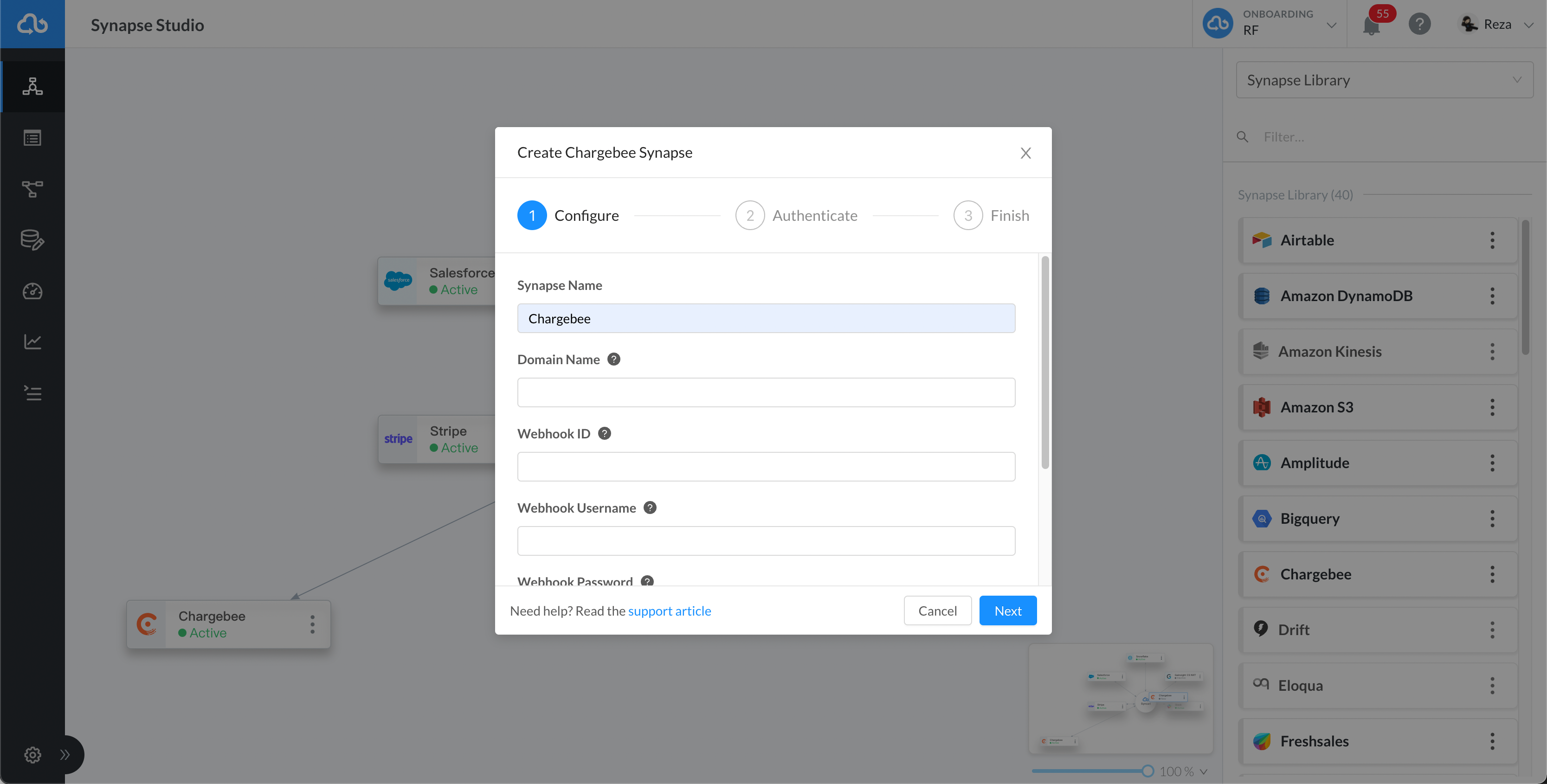Open notifications bell showing 55
The width and height of the screenshot is (1547, 784).
pos(1372,25)
